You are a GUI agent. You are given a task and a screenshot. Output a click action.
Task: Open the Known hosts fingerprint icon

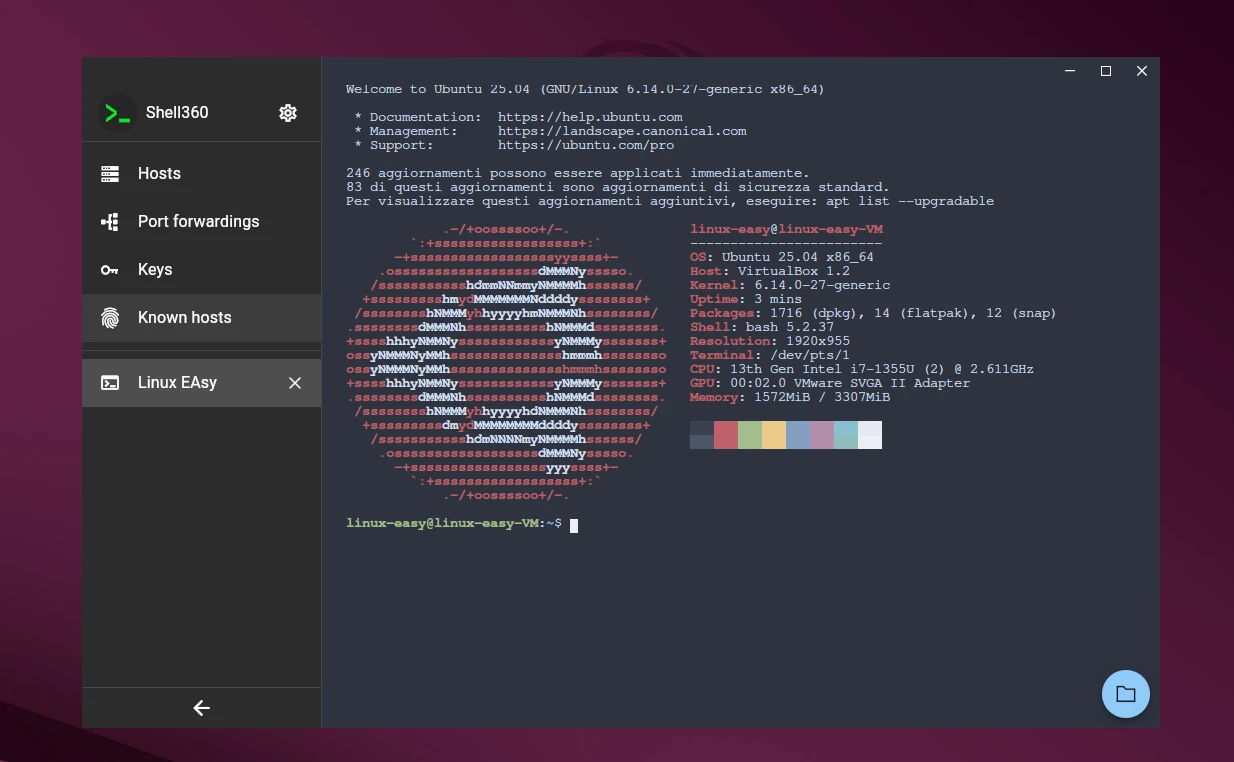(x=109, y=317)
